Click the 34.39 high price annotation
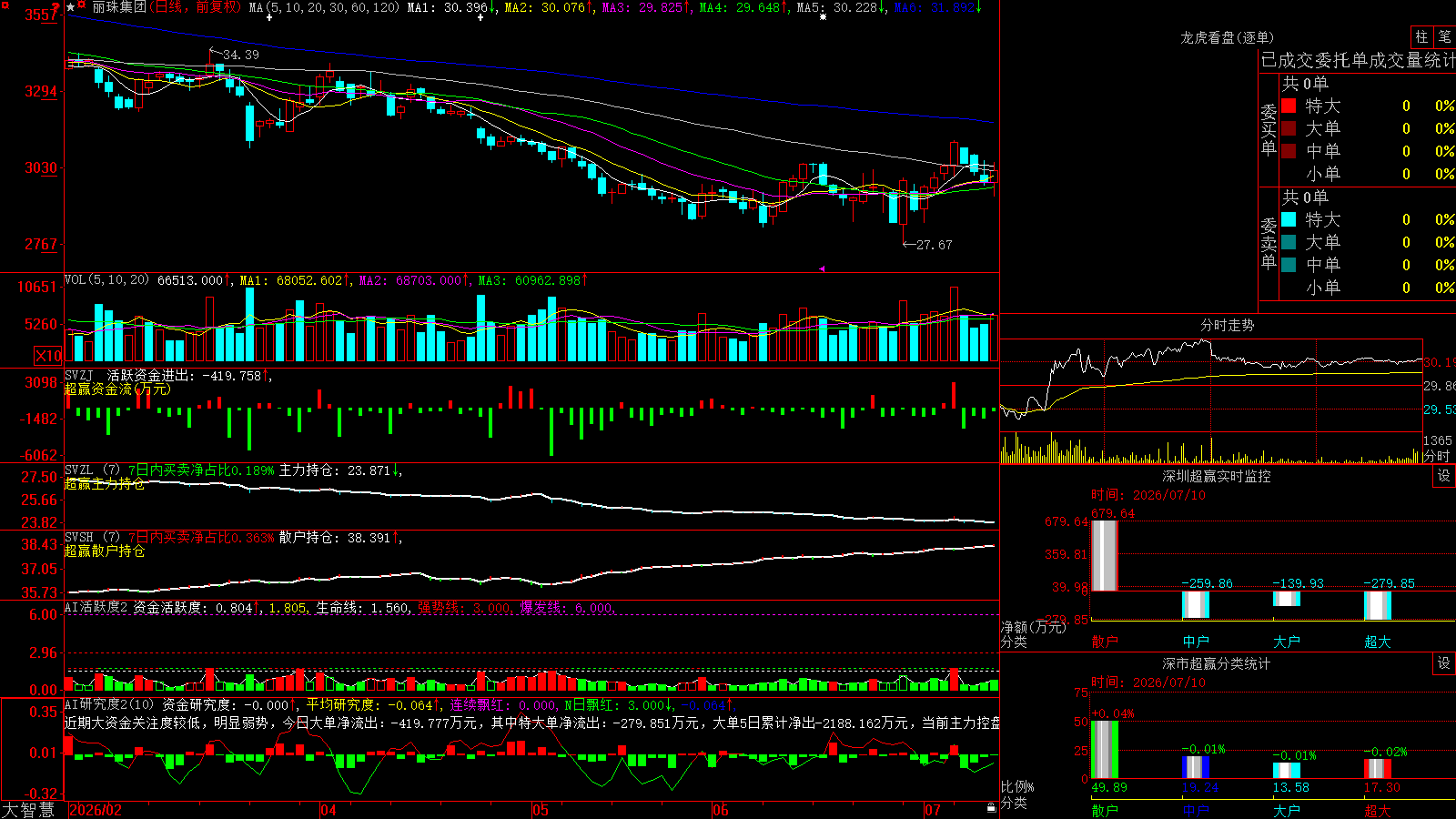The height and width of the screenshot is (819, 1456). coord(241,55)
